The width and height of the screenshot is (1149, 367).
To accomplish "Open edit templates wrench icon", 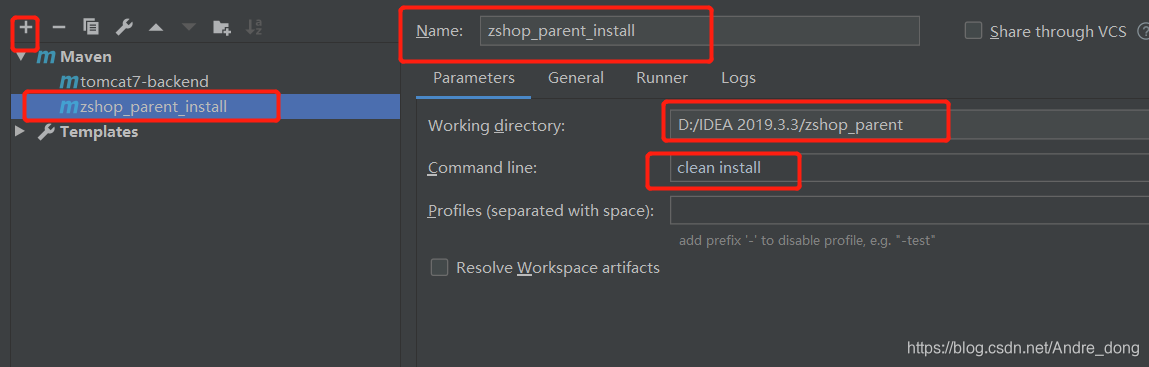I will pos(124,27).
